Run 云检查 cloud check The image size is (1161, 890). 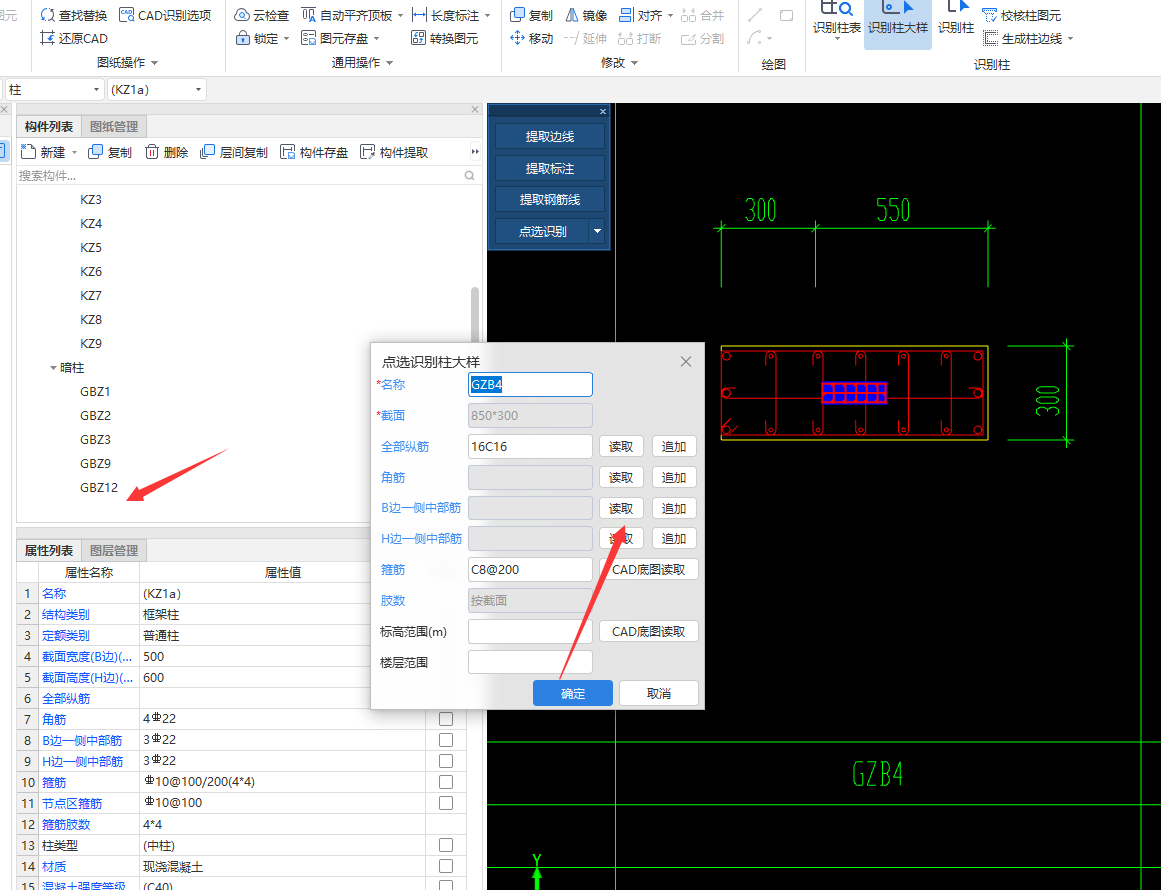(261, 15)
